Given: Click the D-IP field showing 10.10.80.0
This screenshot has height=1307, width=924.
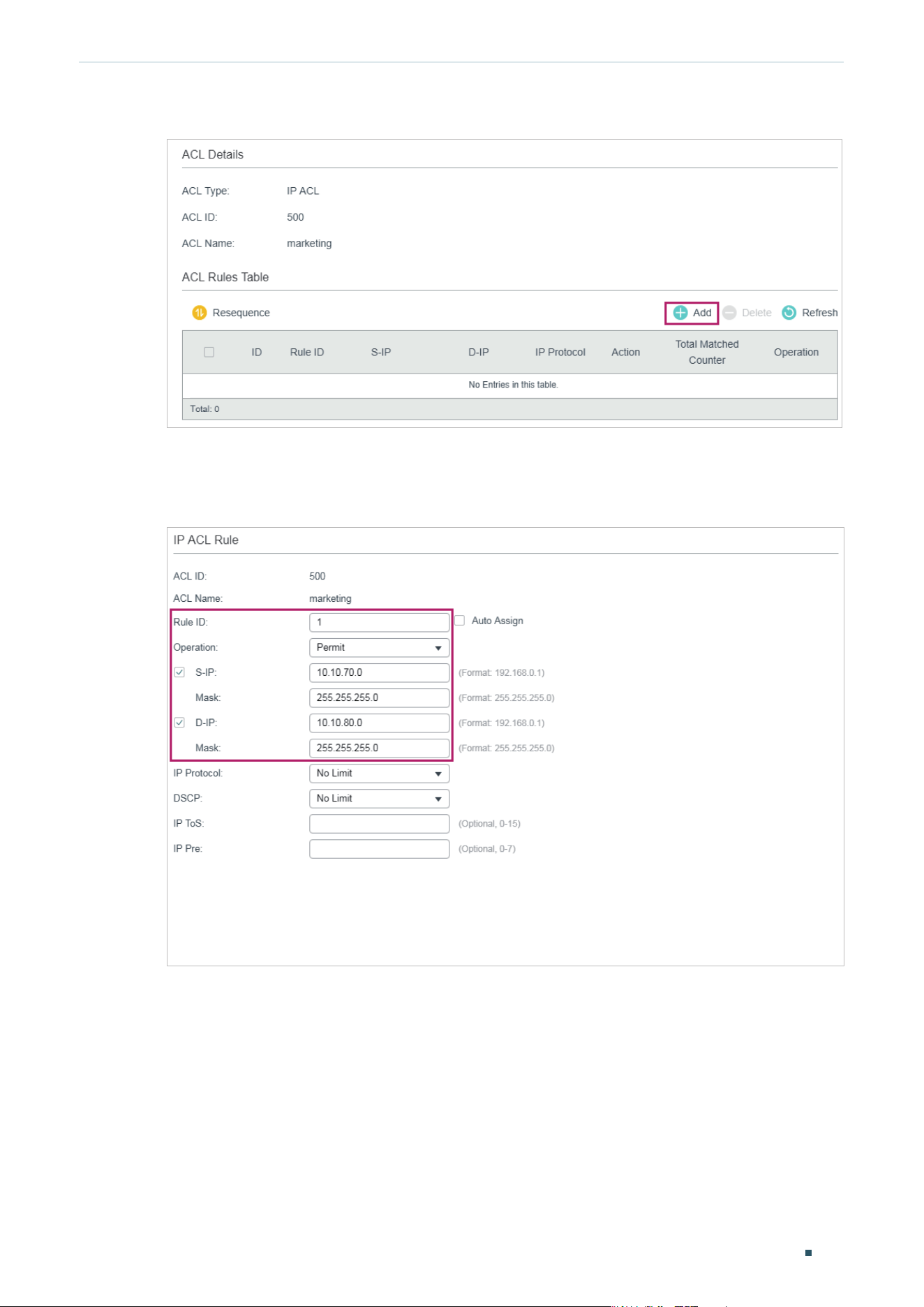Looking at the screenshot, I should coord(379,723).
